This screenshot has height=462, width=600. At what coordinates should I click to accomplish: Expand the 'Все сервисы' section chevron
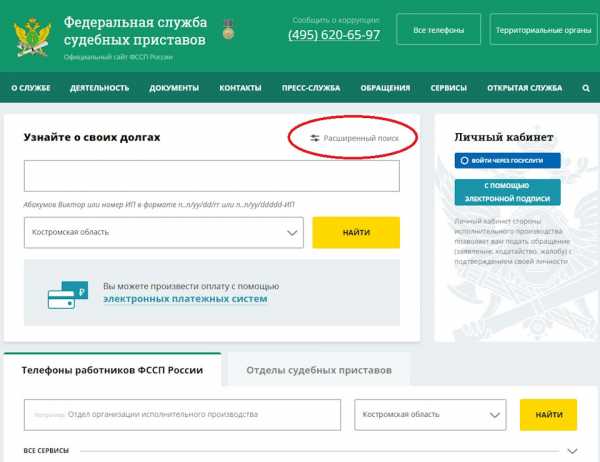[572, 451]
